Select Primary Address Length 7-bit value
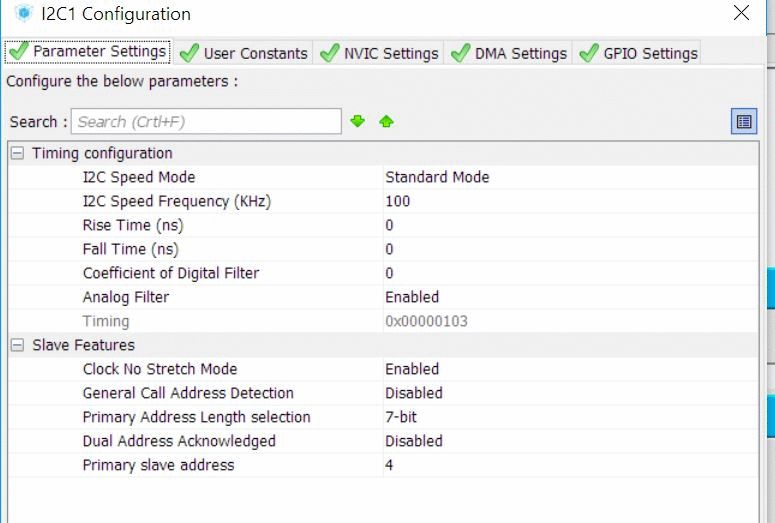The image size is (775, 523). coord(401,417)
